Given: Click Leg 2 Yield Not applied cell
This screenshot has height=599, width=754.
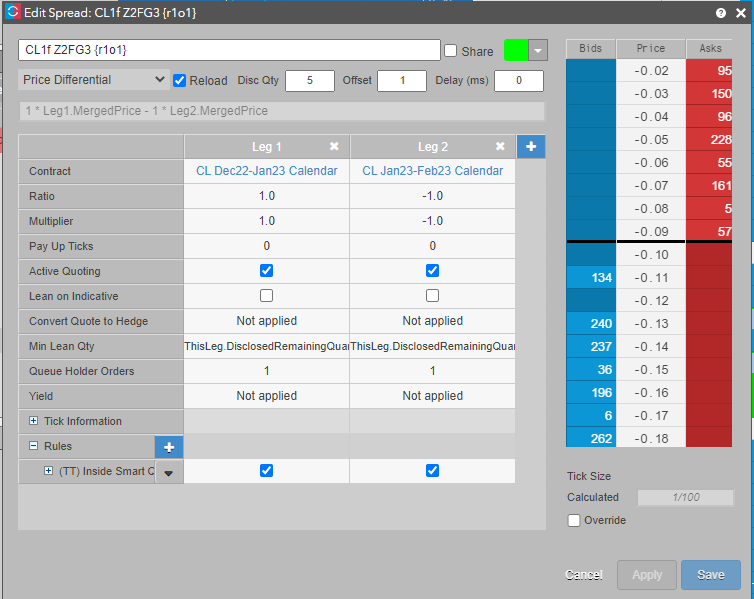Looking at the screenshot, I should point(432,396).
